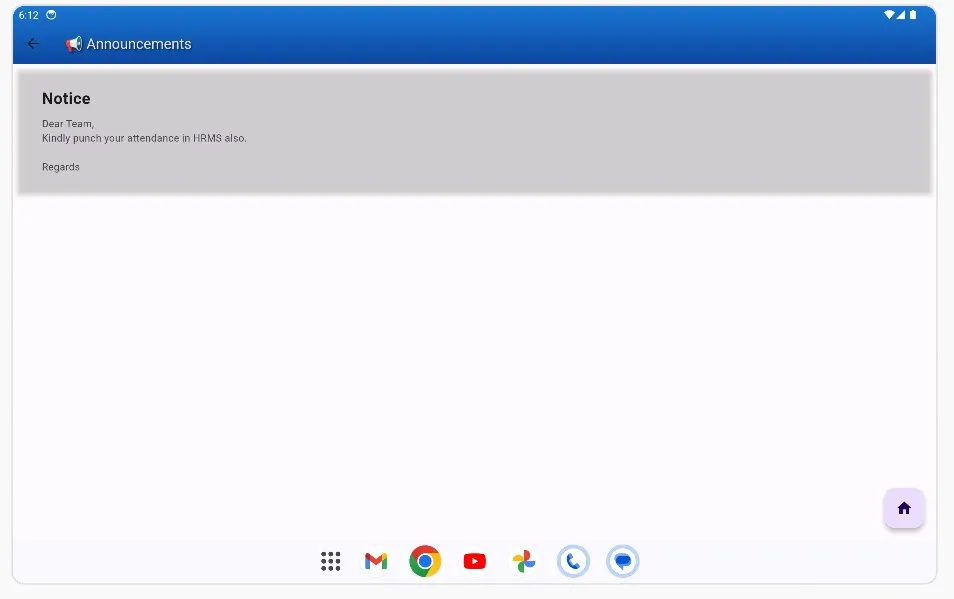Click the 'Regards' text
The image size is (954, 599).
(61, 167)
